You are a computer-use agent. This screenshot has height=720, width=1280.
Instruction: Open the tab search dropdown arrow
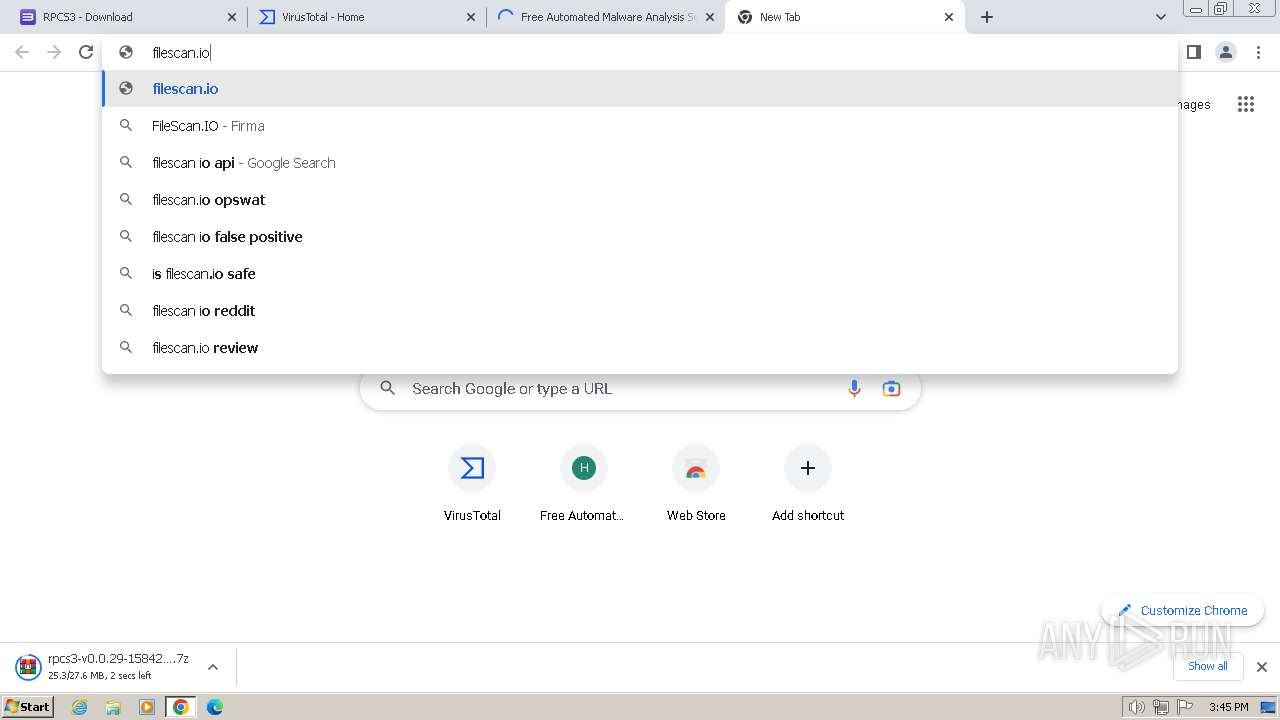tap(1160, 17)
